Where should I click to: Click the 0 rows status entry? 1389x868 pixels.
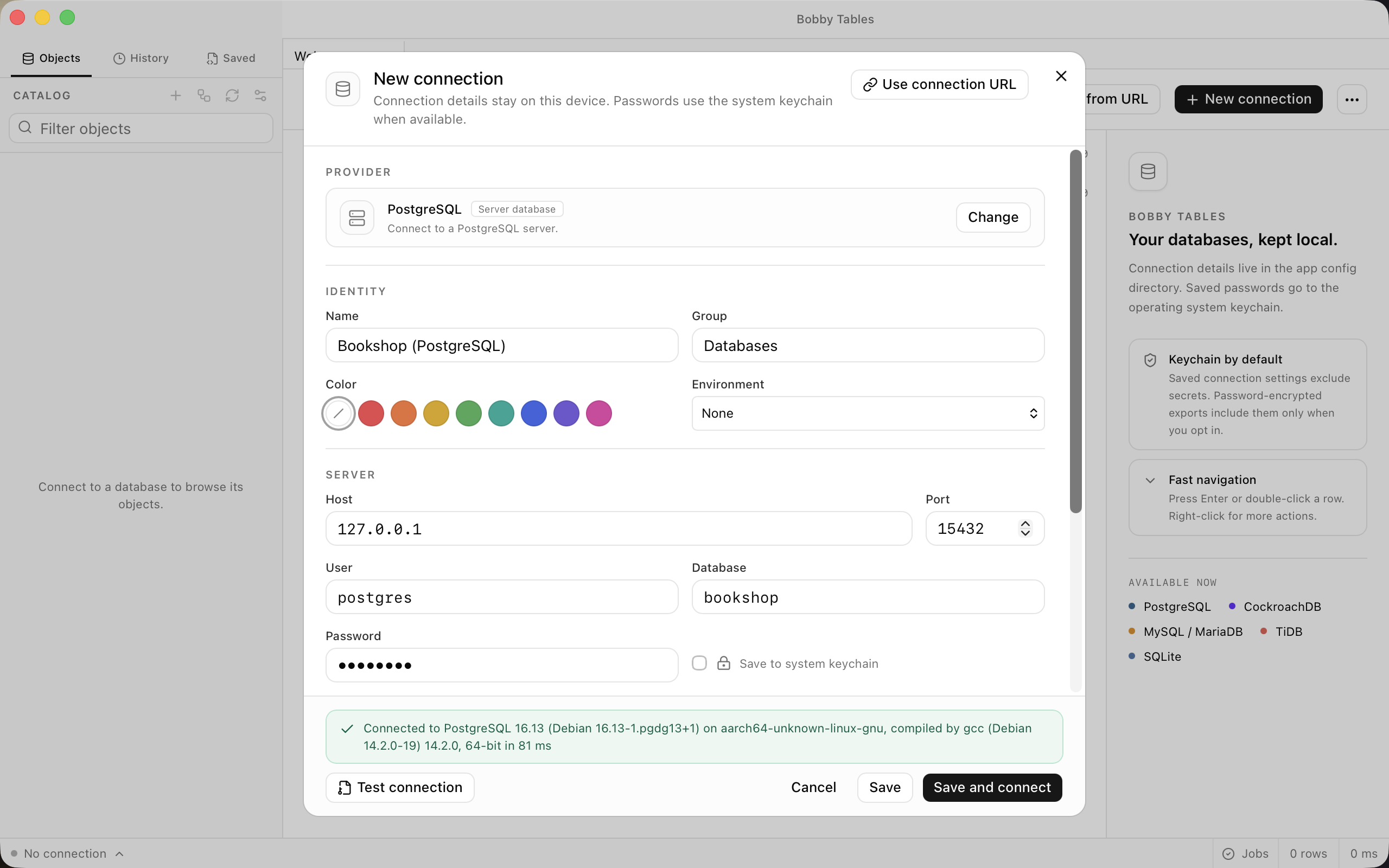point(1308,854)
